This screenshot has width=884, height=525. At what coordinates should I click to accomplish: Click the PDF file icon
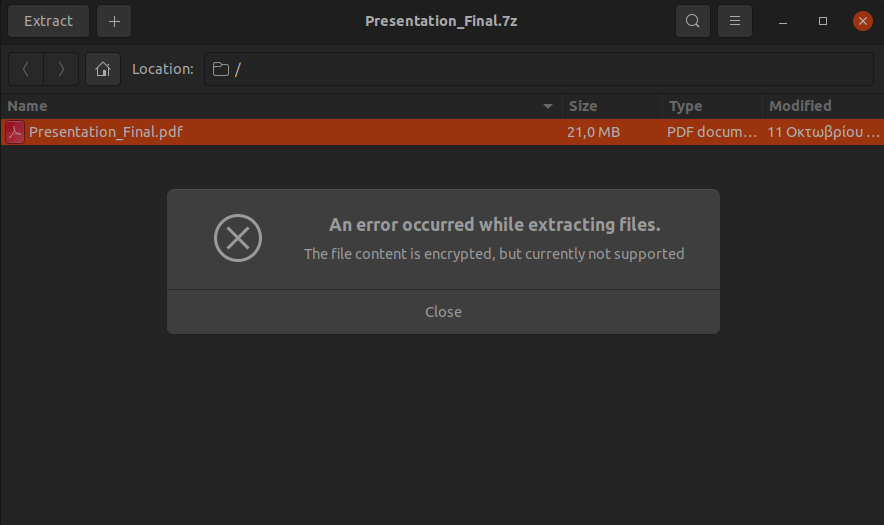pos(15,132)
